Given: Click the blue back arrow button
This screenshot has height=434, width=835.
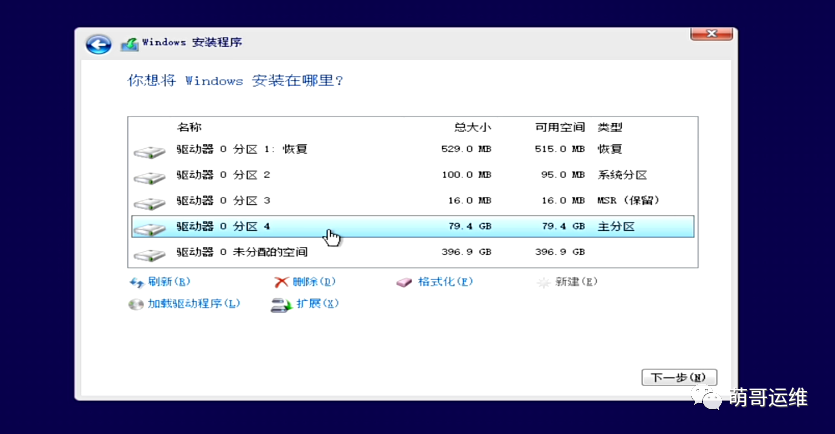Looking at the screenshot, I should point(99,44).
